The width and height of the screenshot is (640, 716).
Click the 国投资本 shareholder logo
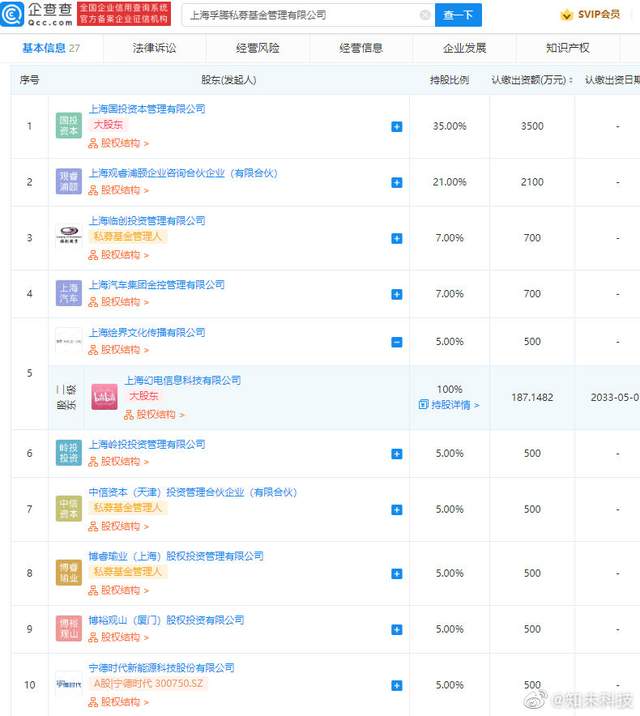68,126
